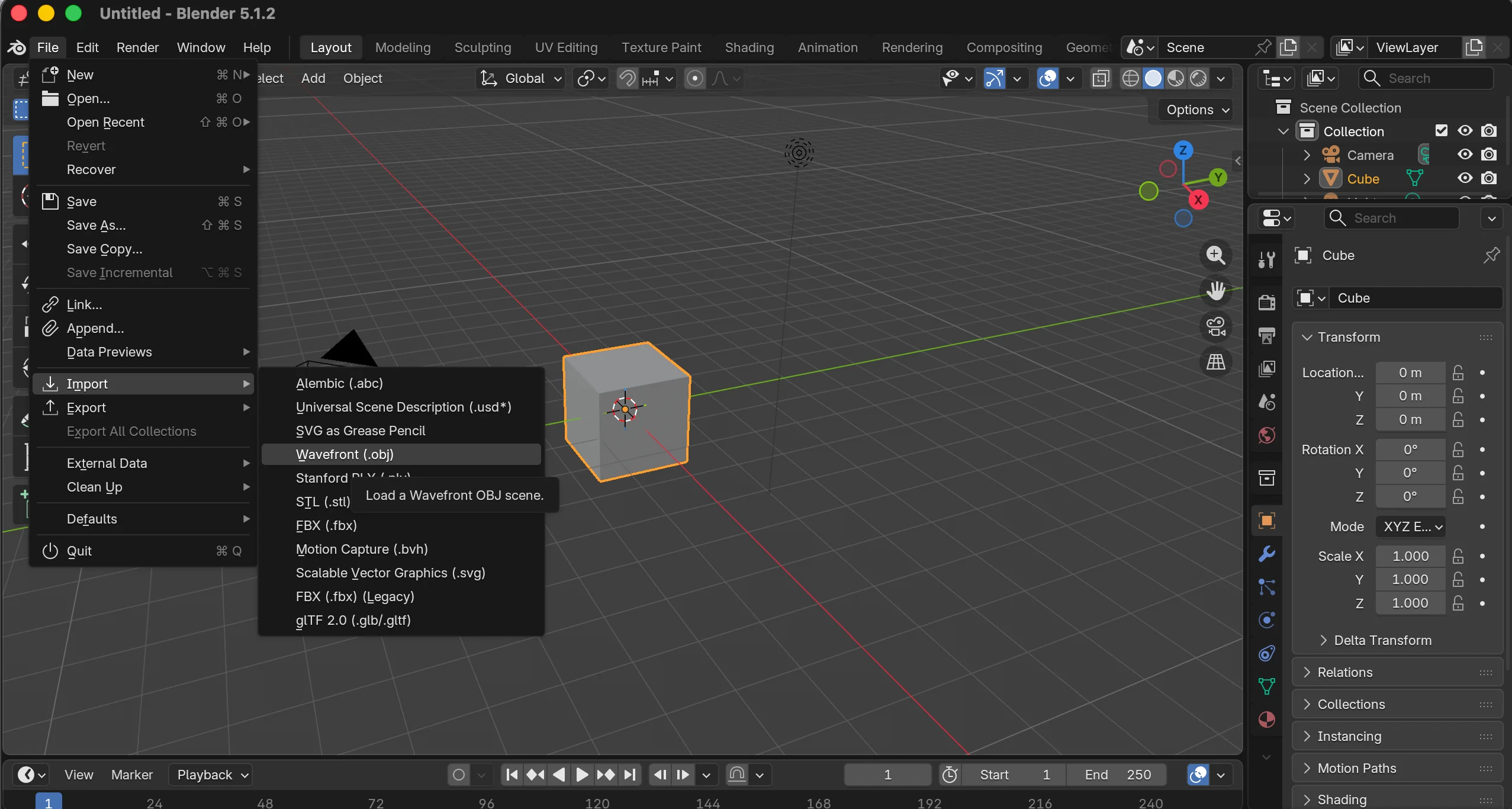This screenshot has width=1512, height=809.
Task: Open the World properties globe icon
Action: tap(1266, 435)
